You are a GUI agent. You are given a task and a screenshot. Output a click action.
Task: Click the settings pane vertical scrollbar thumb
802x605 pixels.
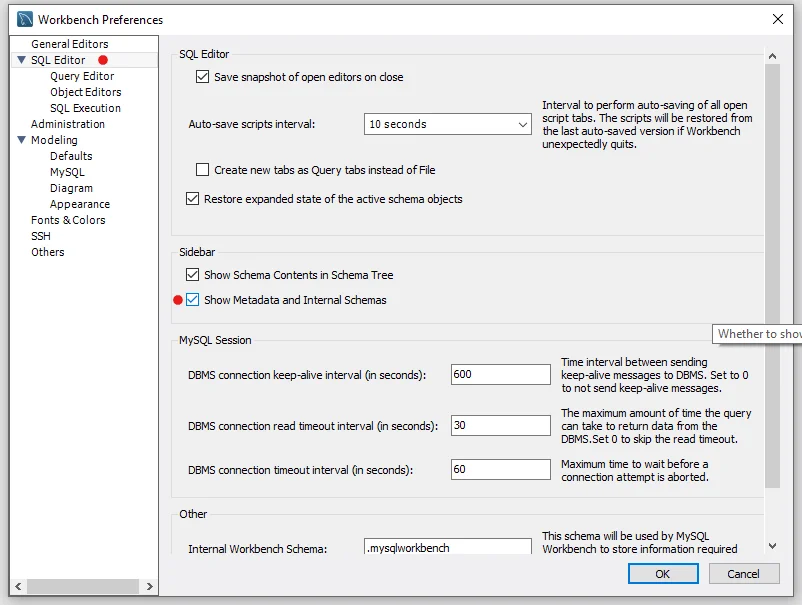[x=772, y=276]
